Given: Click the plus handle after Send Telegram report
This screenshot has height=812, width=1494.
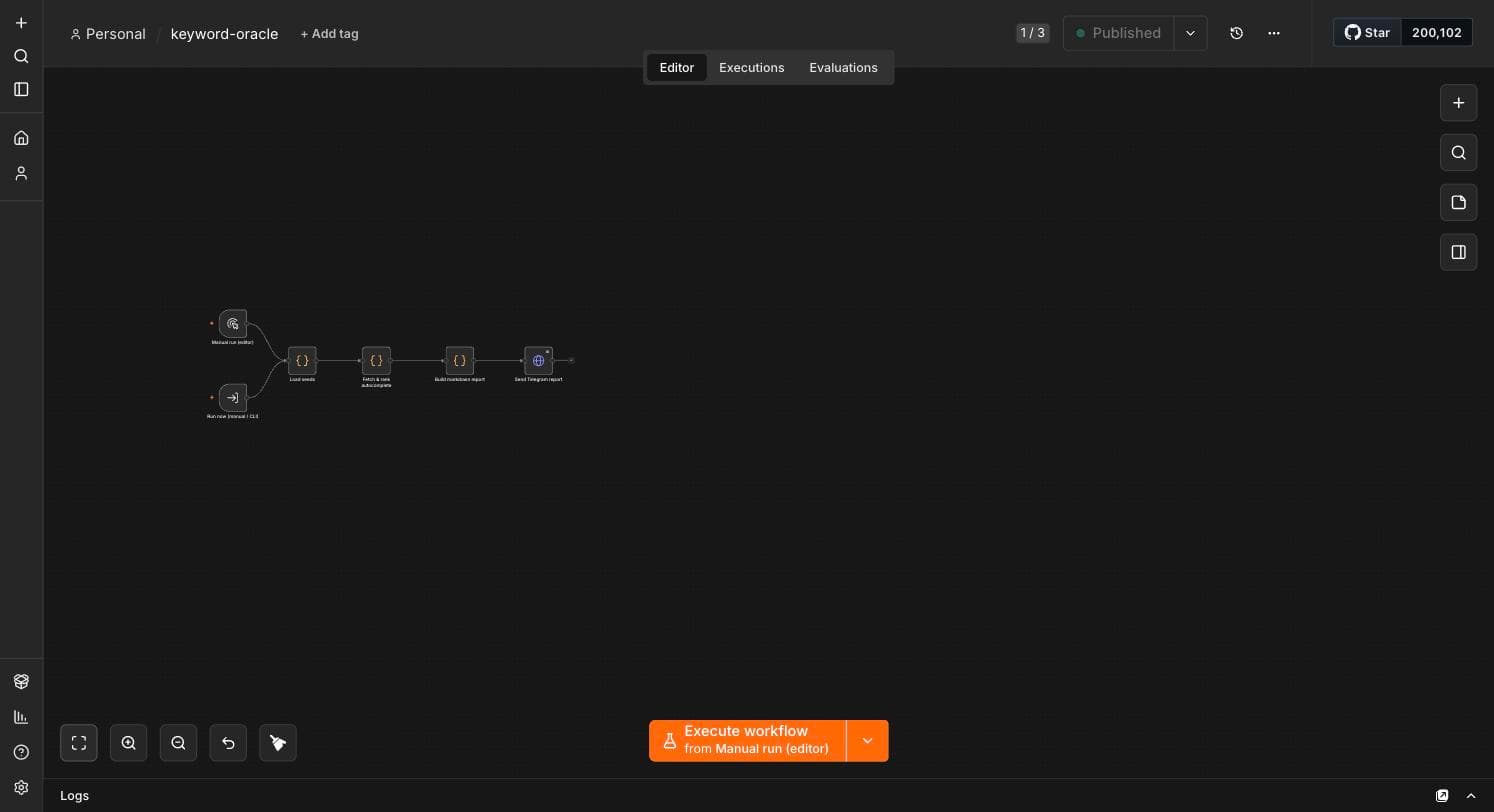Looking at the screenshot, I should pos(571,360).
